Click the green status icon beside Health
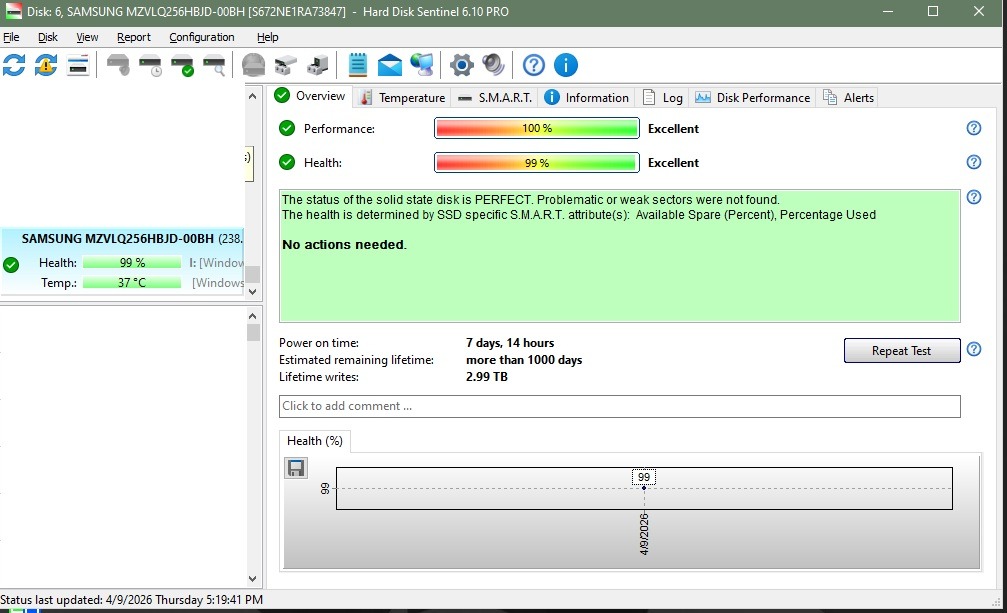 [287, 162]
